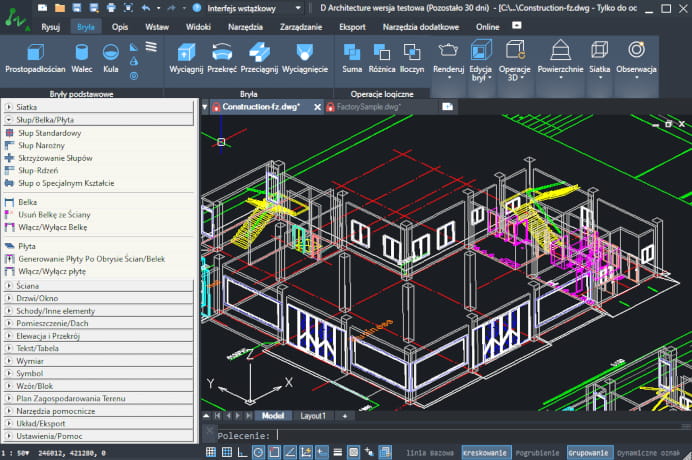
Task: Click the print icon
Action: (111, 8)
